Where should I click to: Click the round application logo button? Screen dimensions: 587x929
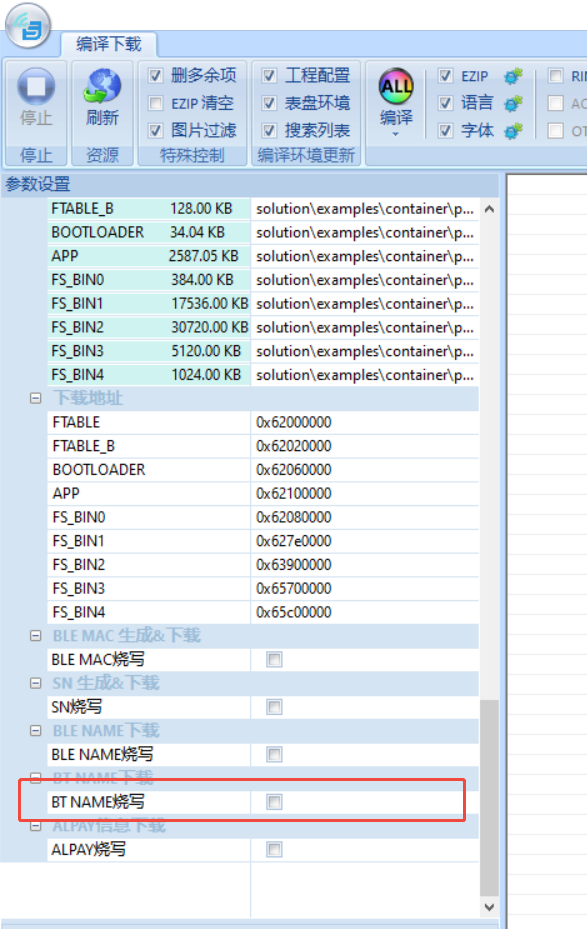coord(28,25)
